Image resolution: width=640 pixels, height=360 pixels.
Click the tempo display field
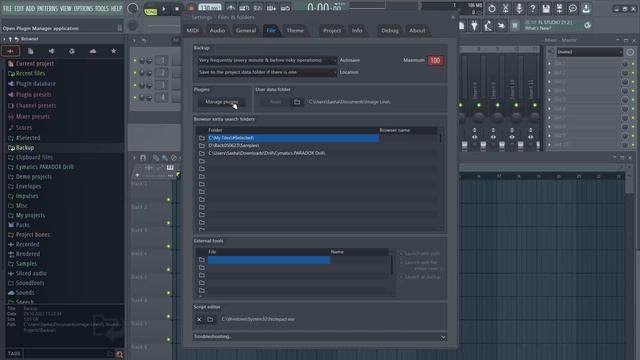210,7
